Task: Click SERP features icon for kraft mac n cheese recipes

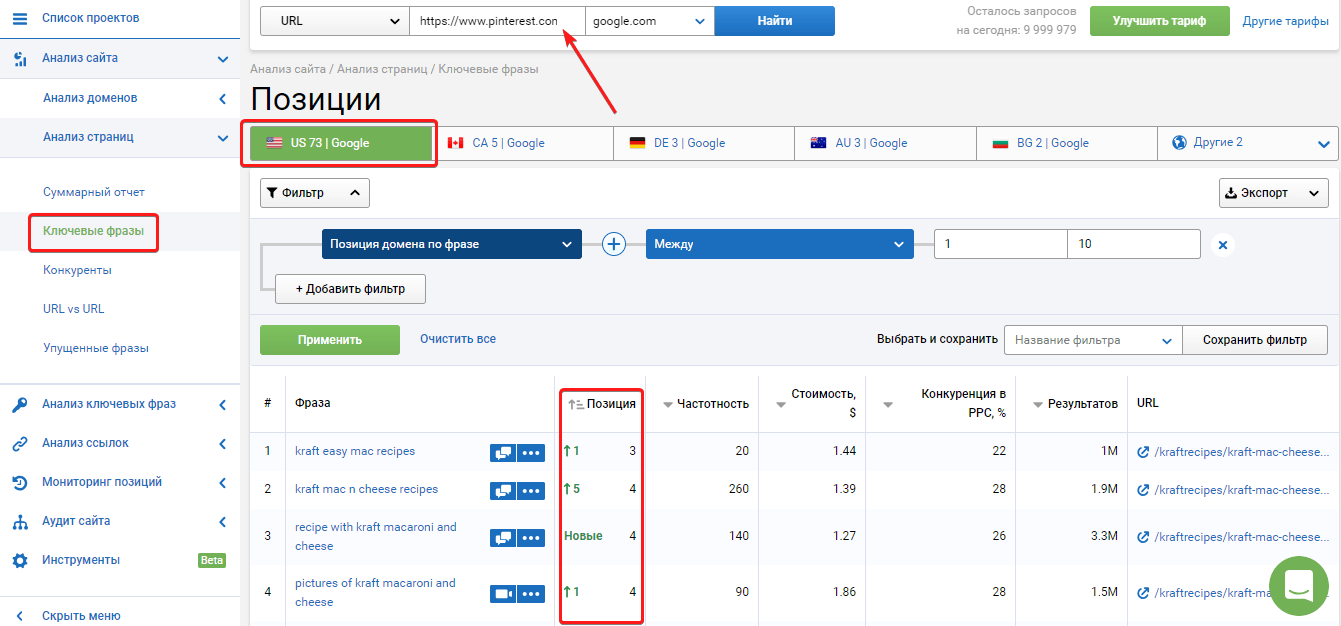Action: tap(503, 490)
